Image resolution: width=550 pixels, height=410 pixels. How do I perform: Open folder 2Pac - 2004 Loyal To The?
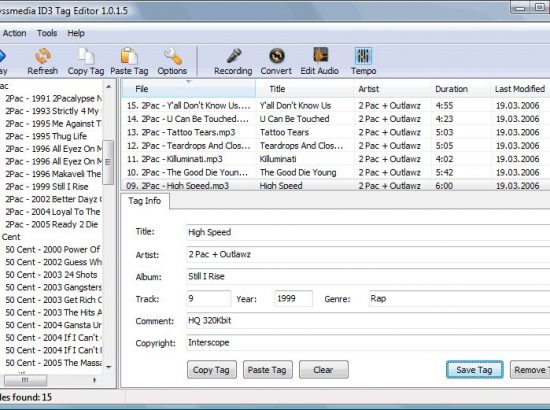click(x=53, y=212)
